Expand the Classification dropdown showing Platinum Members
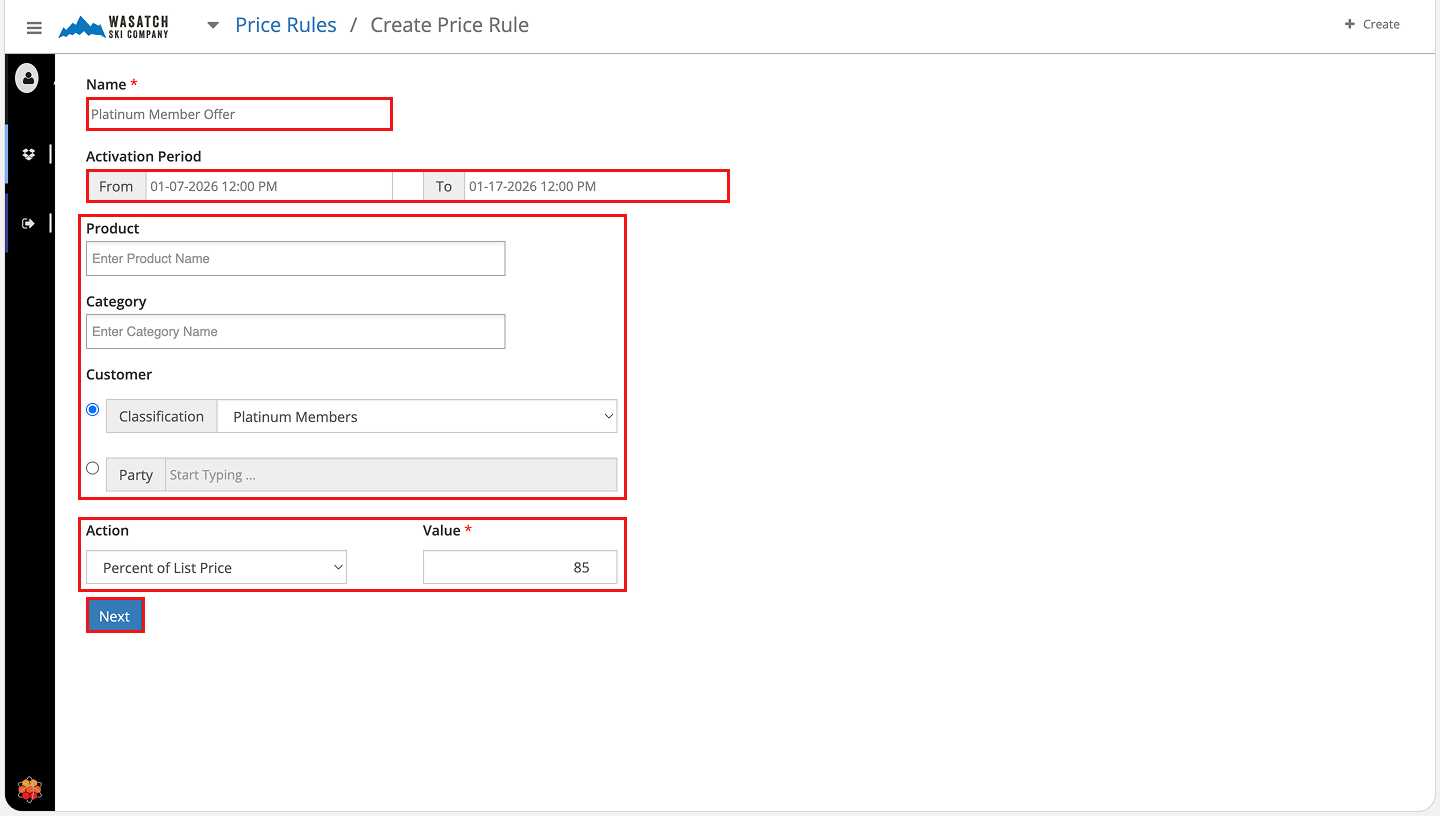The width and height of the screenshot is (1440, 816). tap(416, 417)
